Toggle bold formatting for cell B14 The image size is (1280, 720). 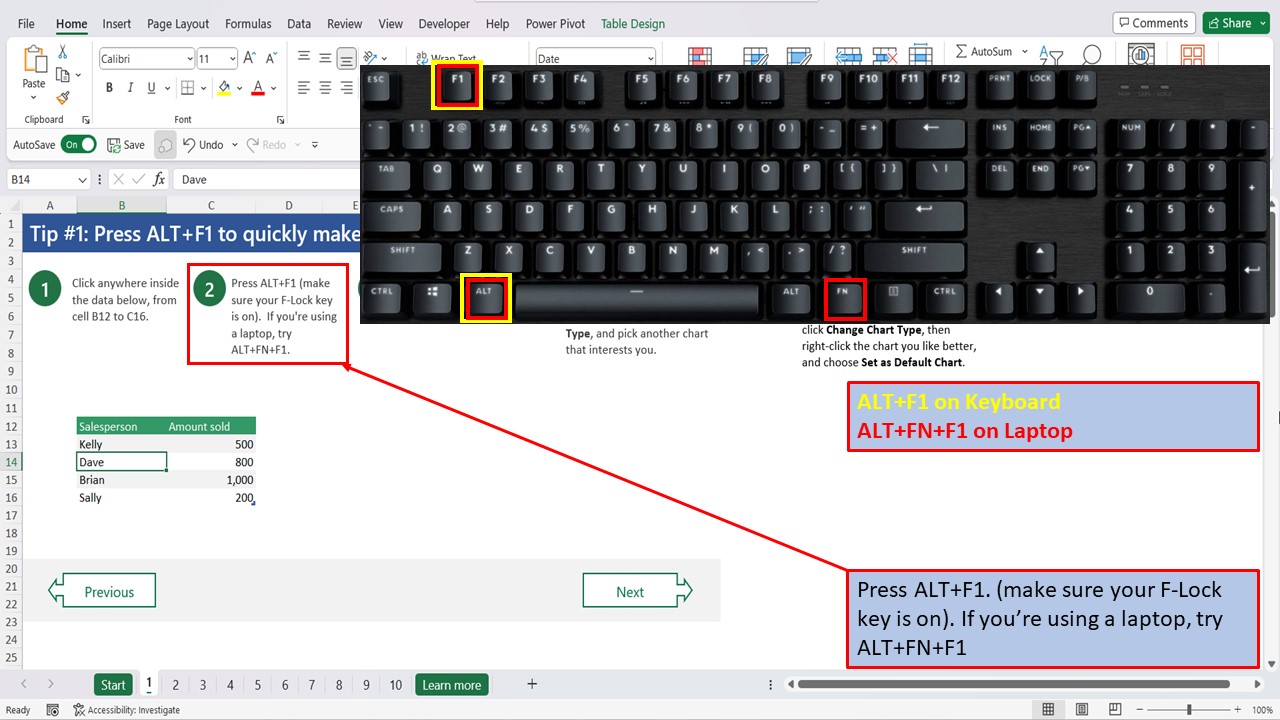coord(109,87)
